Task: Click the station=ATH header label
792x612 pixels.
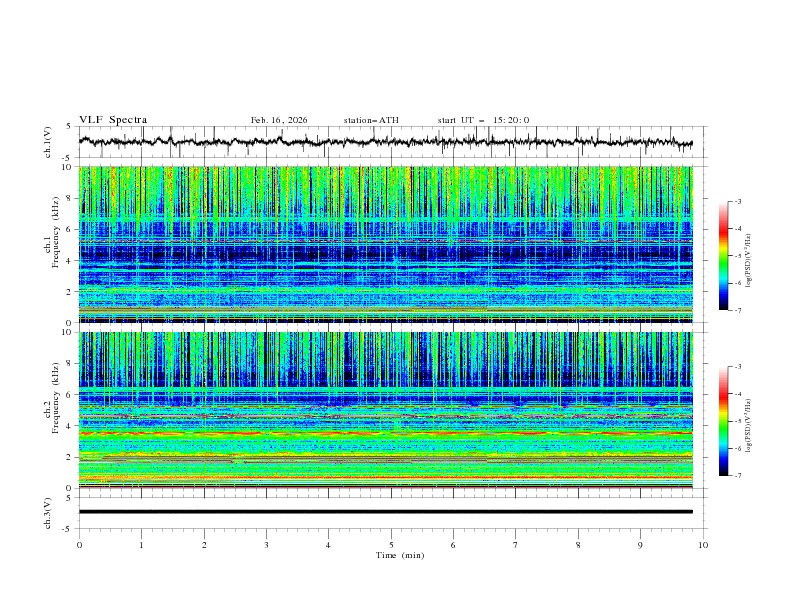Action: pos(371,120)
